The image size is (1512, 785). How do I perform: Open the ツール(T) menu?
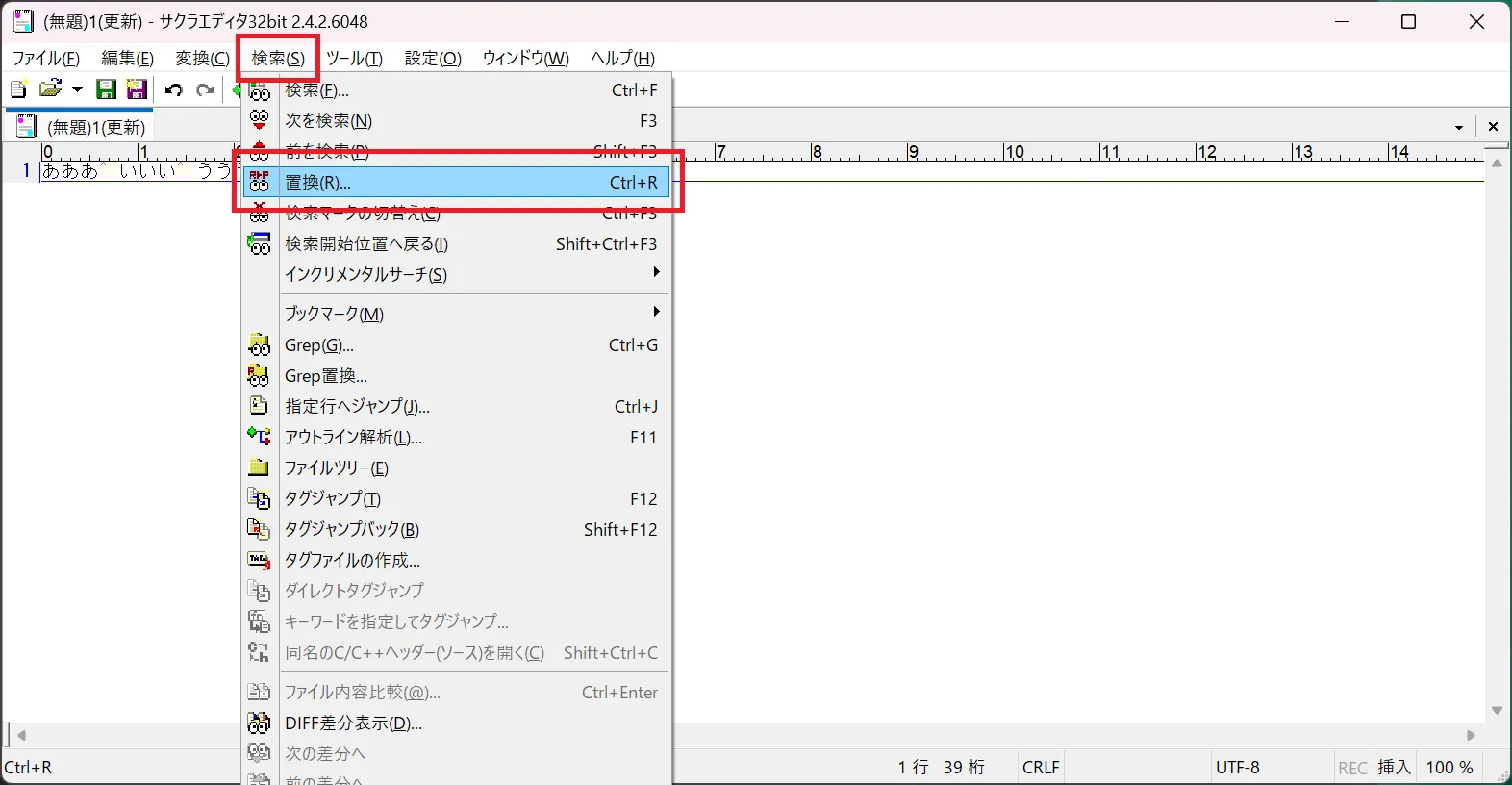coord(354,59)
